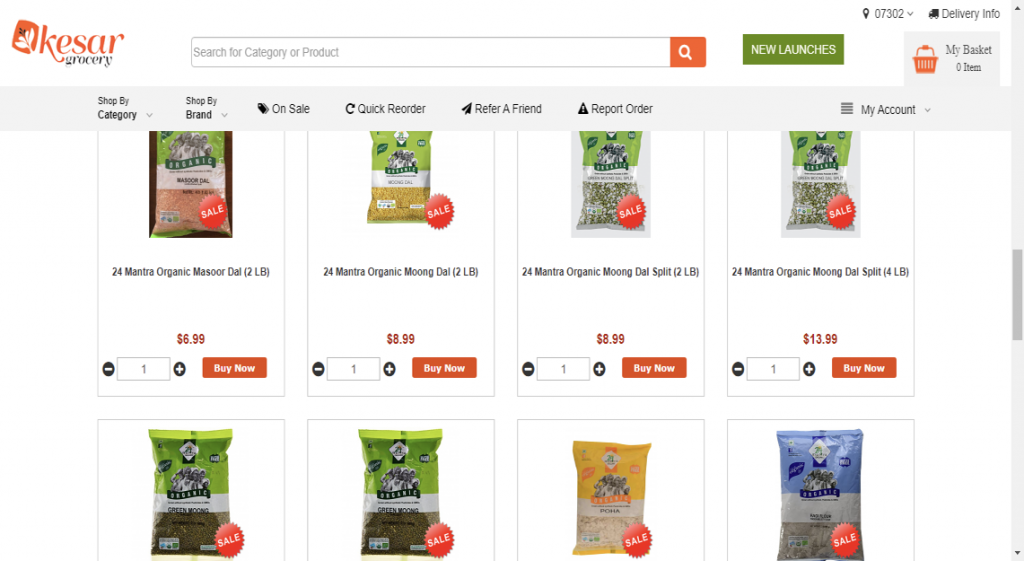Open the My Basket cart icon
The image size is (1024, 561).
(x=925, y=59)
